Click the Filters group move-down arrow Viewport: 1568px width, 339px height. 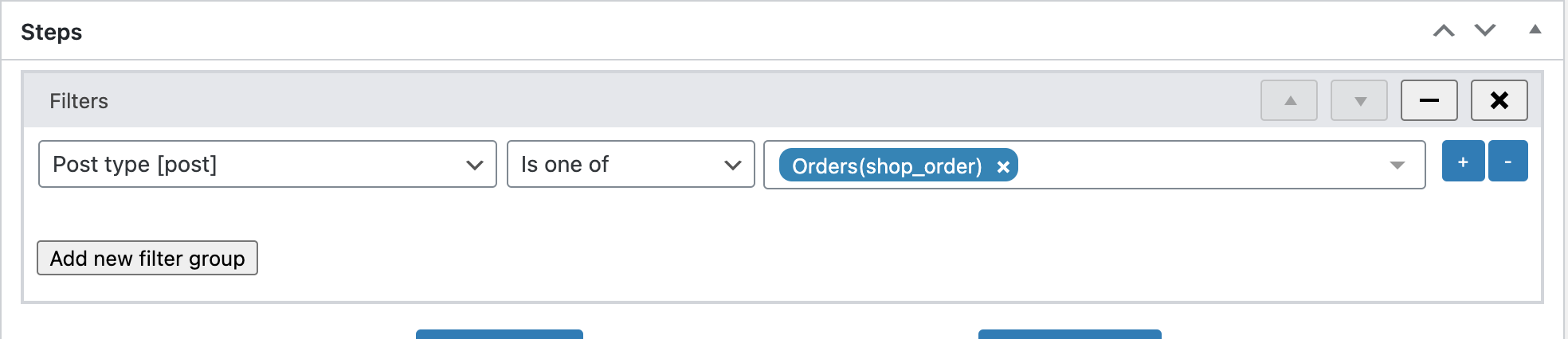click(x=1359, y=101)
